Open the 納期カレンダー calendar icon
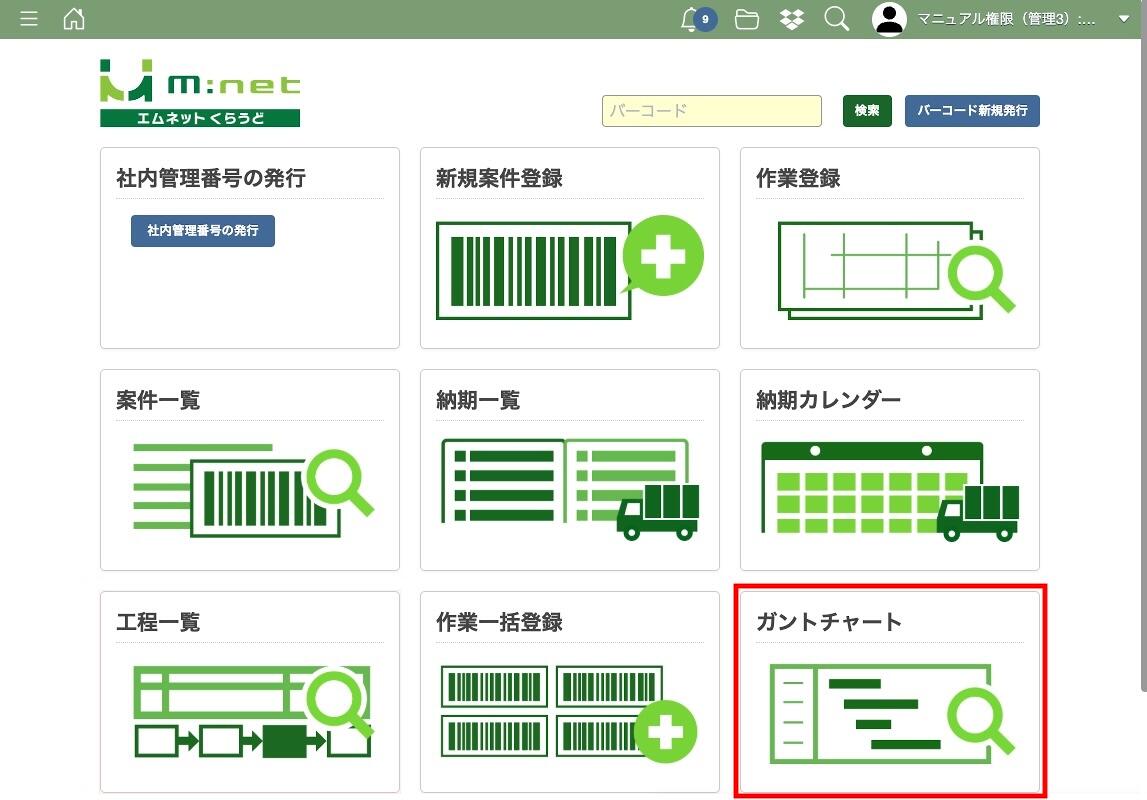The height and width of the screenshot is (800, 1147). pyautogui.click(x=889, y=490)
